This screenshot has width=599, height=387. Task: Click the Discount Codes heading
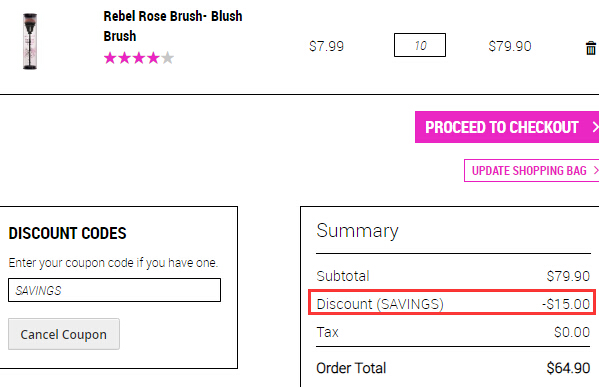pos(67,233)
